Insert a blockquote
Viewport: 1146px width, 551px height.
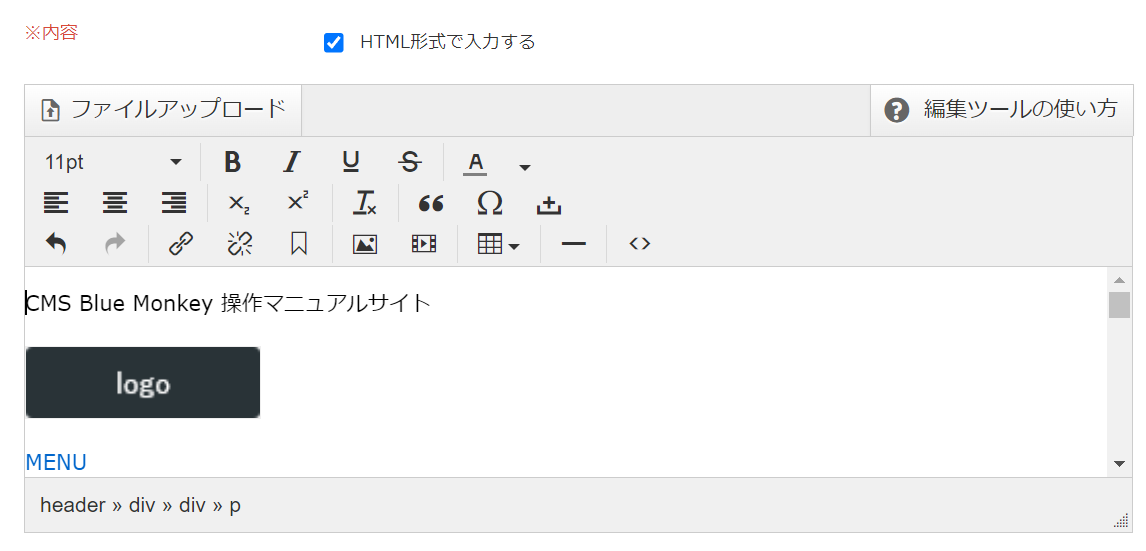click(x=431, y=202)
